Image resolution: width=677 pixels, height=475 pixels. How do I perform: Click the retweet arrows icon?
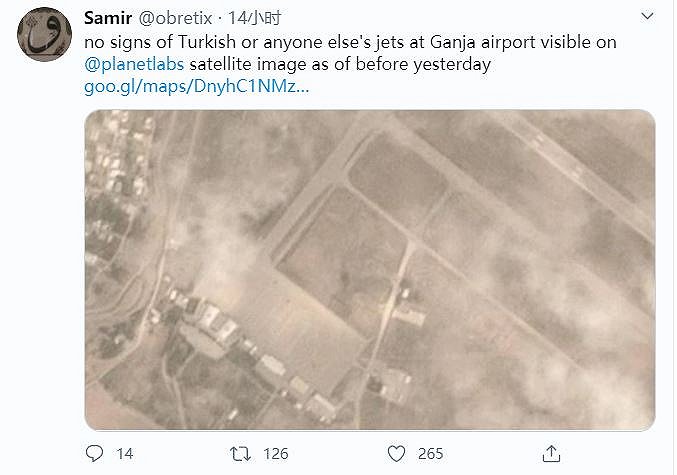pos(240,454)
